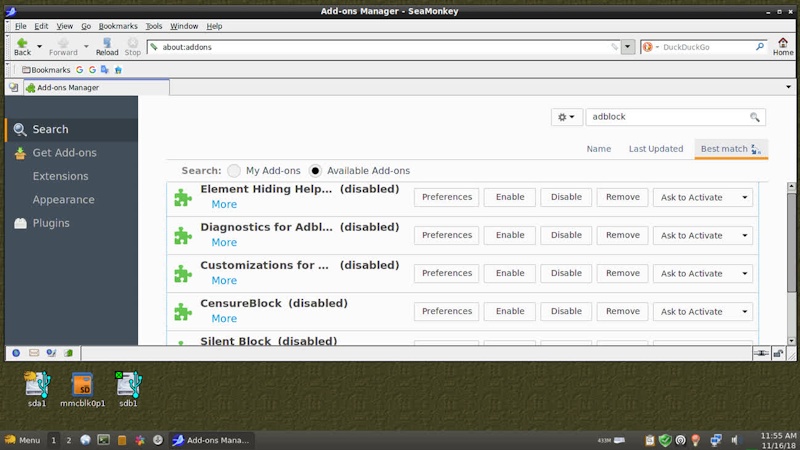Open a new tab with tab-bar button
The image size is (800, 450).
[x=14, y=88]
